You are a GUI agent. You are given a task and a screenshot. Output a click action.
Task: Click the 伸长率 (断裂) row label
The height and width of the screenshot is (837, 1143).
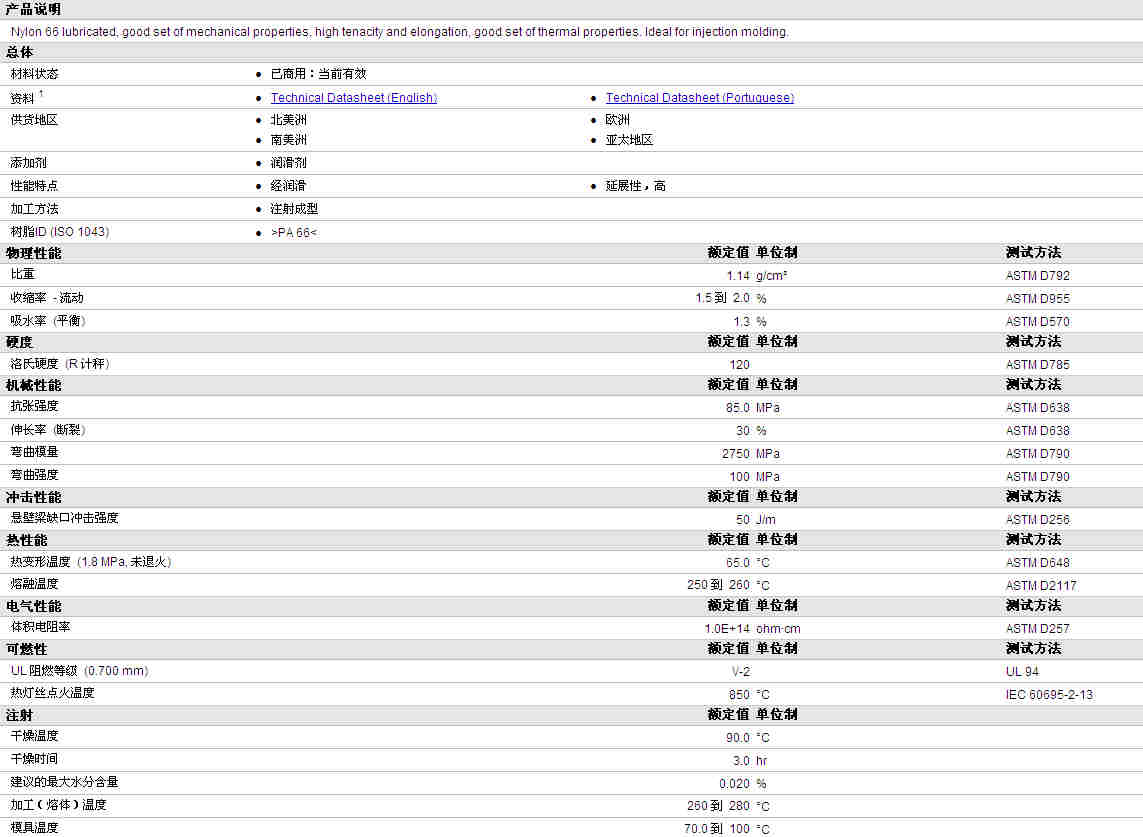tap(48, 430)
